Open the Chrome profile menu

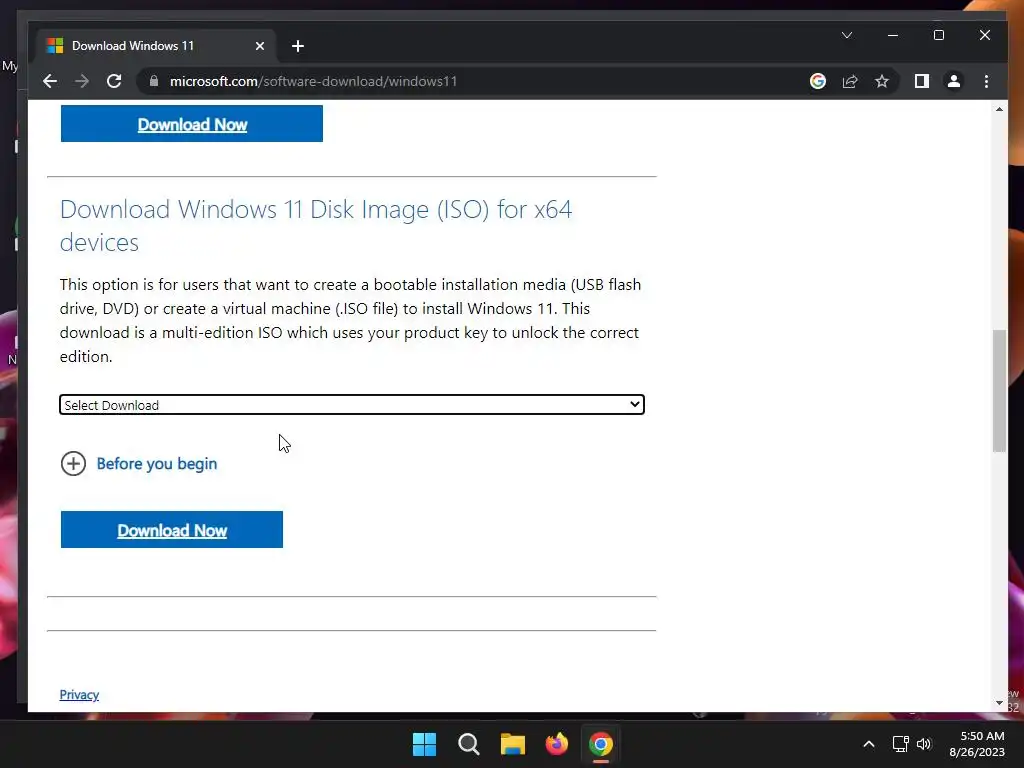coord(953,81)
